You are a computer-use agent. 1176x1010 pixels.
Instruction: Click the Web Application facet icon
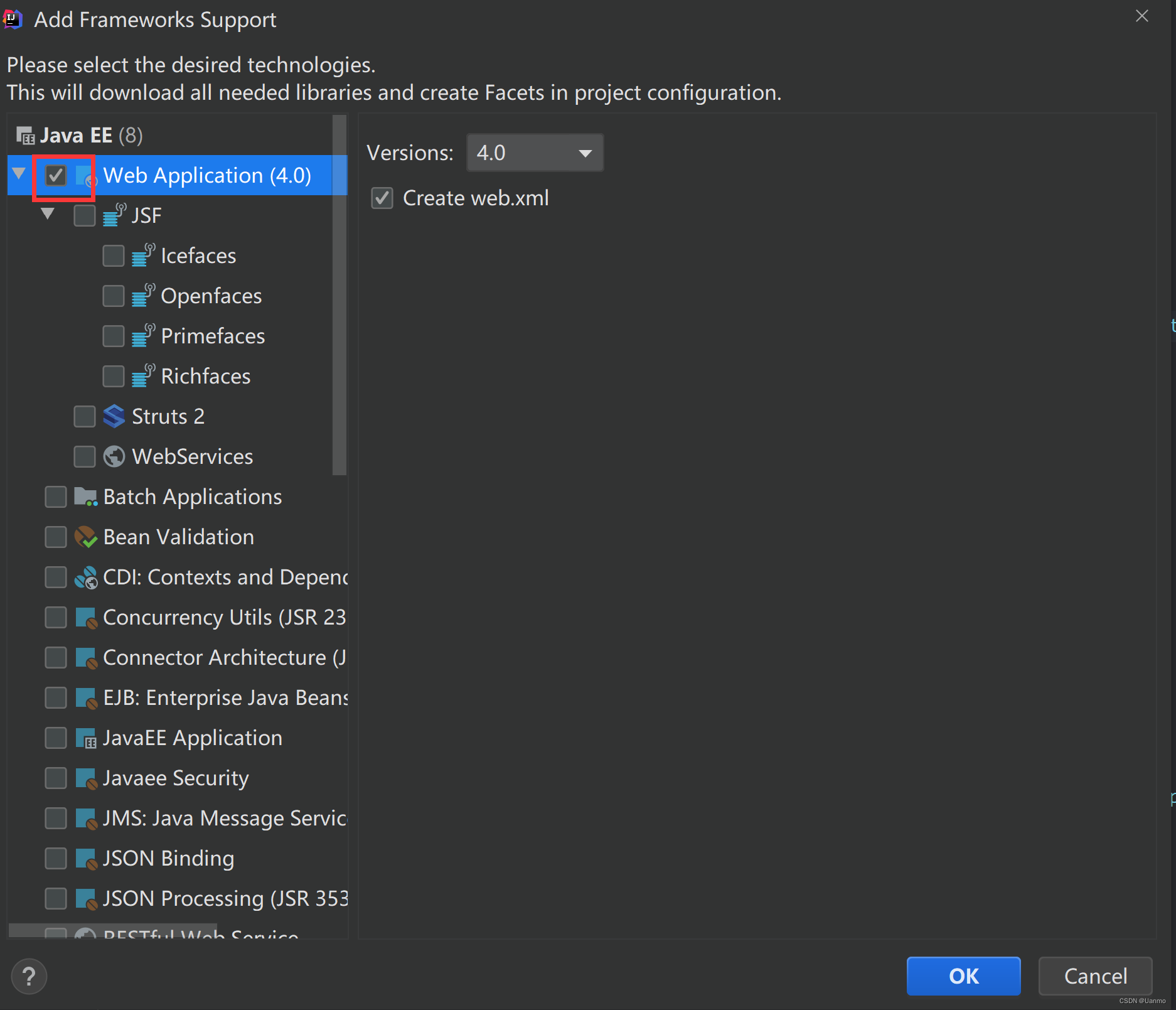tap(85, 176)
